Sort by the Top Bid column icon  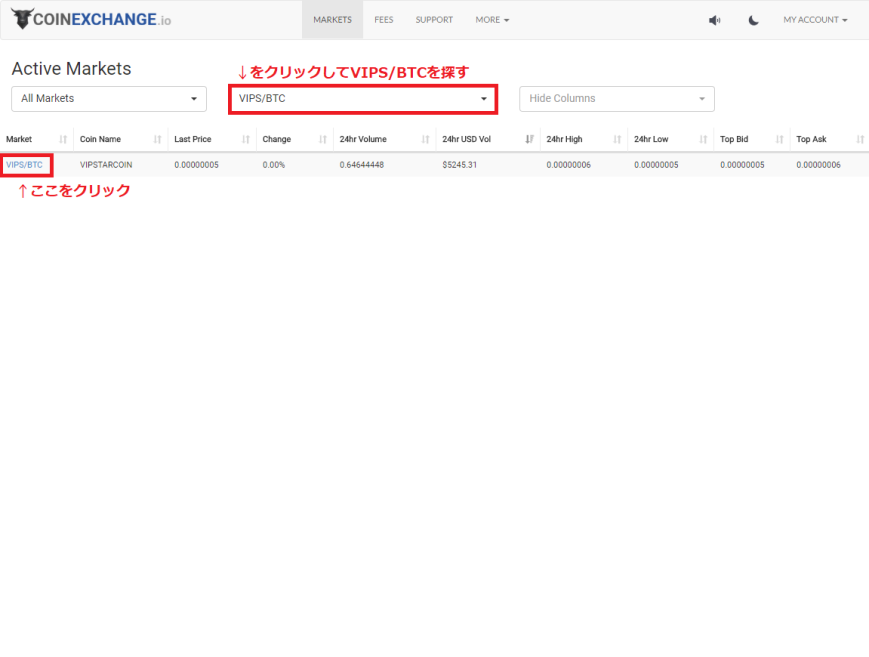pos(779,139)
